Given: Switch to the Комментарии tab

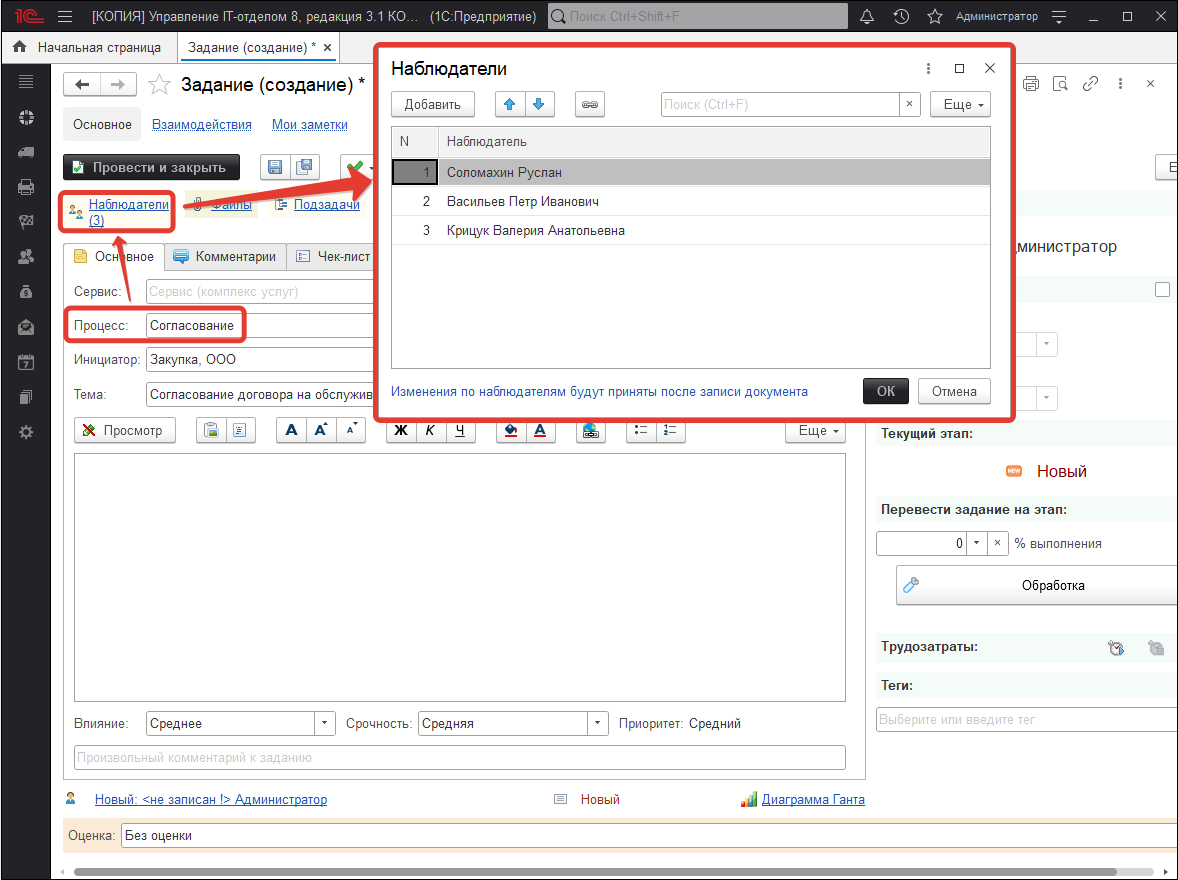Looking at the screenshot, I should click(225, 257).
